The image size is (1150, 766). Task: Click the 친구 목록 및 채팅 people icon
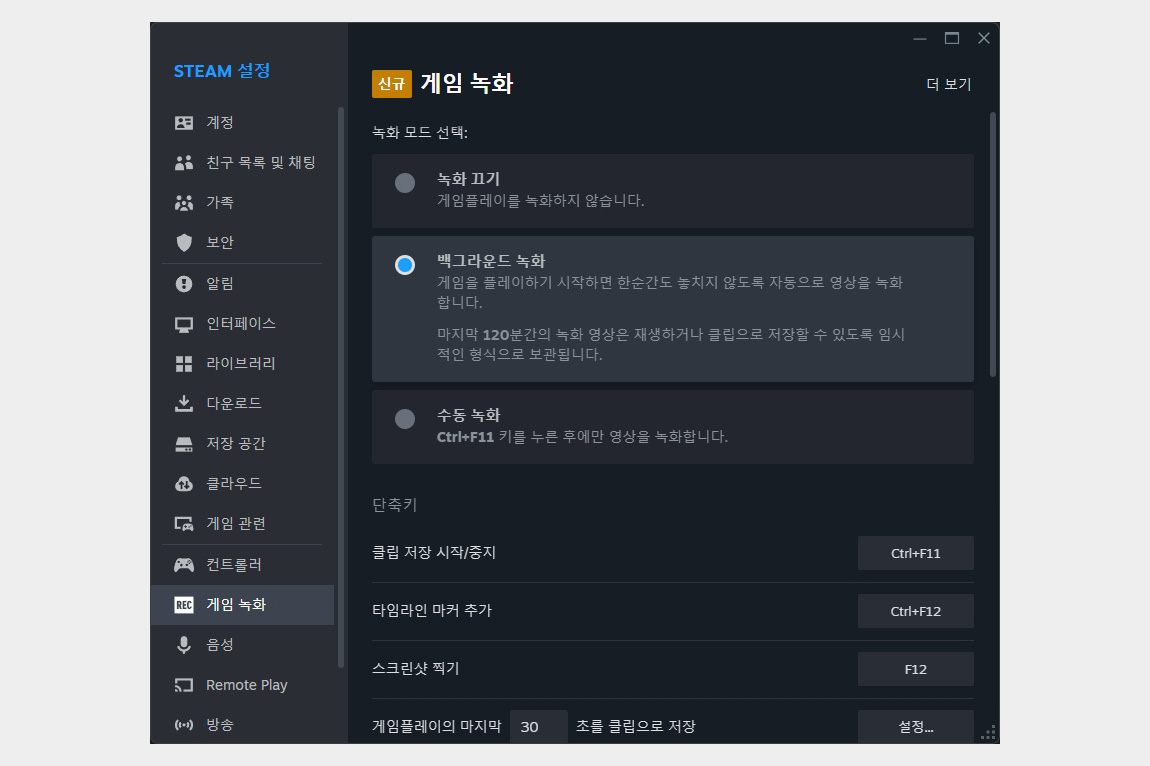[183, 162]
